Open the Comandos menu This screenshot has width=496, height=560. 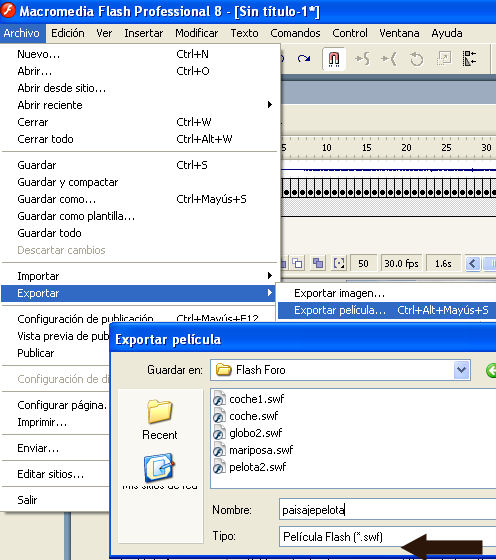tap(295, 33)
